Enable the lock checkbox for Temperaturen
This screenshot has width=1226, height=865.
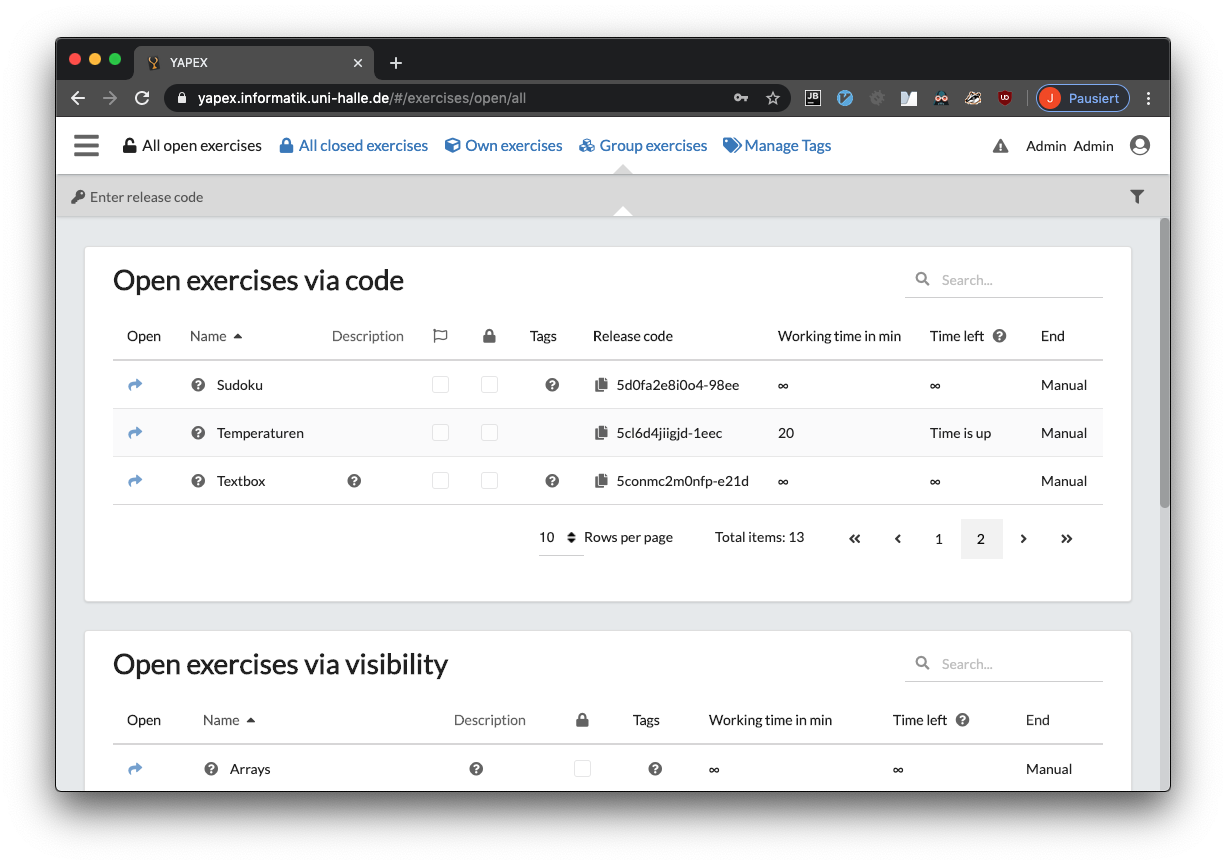coord(489,432)
